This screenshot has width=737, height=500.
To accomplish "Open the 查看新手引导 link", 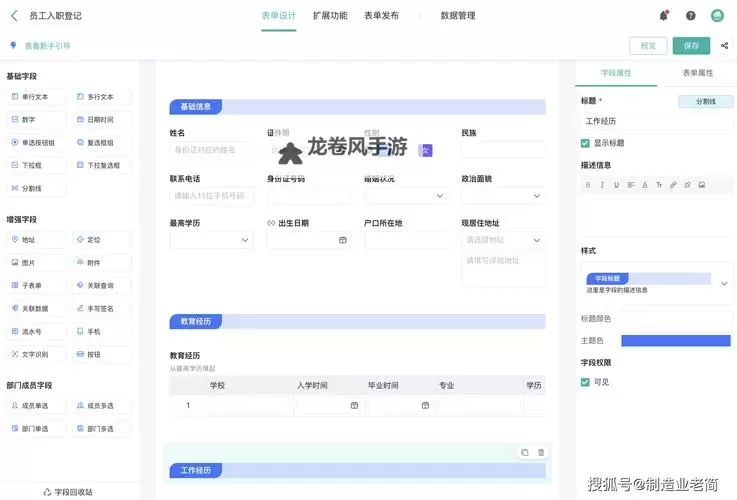I will pos(47,46).
